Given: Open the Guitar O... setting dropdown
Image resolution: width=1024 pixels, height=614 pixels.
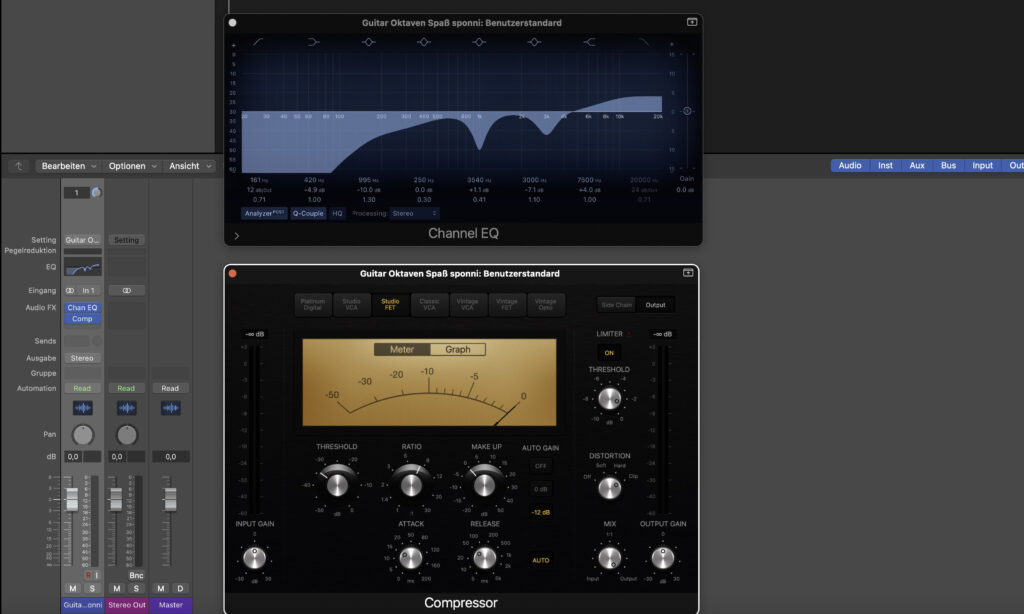Looking at the screenshot, I should tap(82, 240).
